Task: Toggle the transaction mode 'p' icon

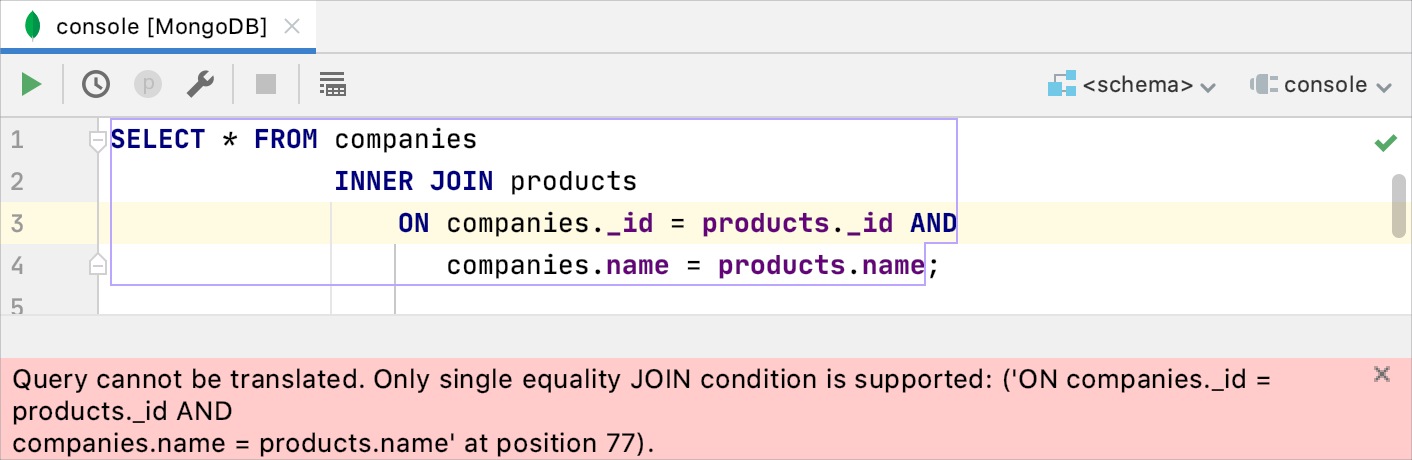Action: click(x=148, y=84)
